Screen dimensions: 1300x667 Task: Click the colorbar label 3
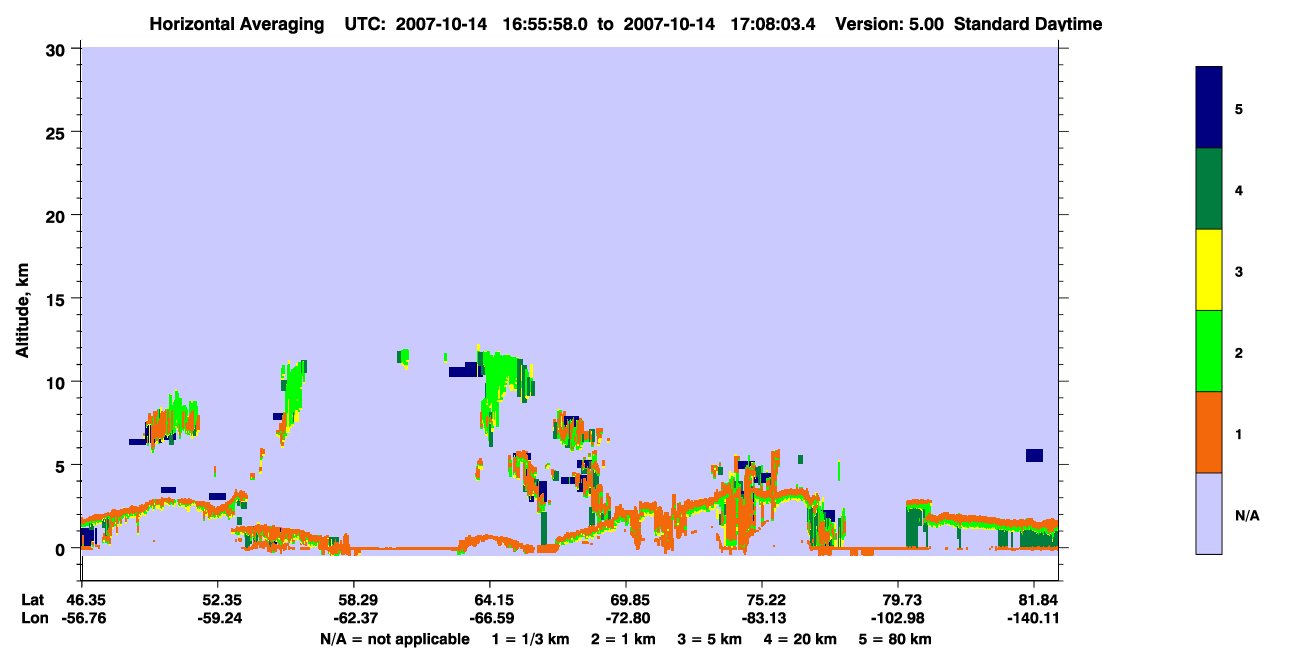(1239, 270)
